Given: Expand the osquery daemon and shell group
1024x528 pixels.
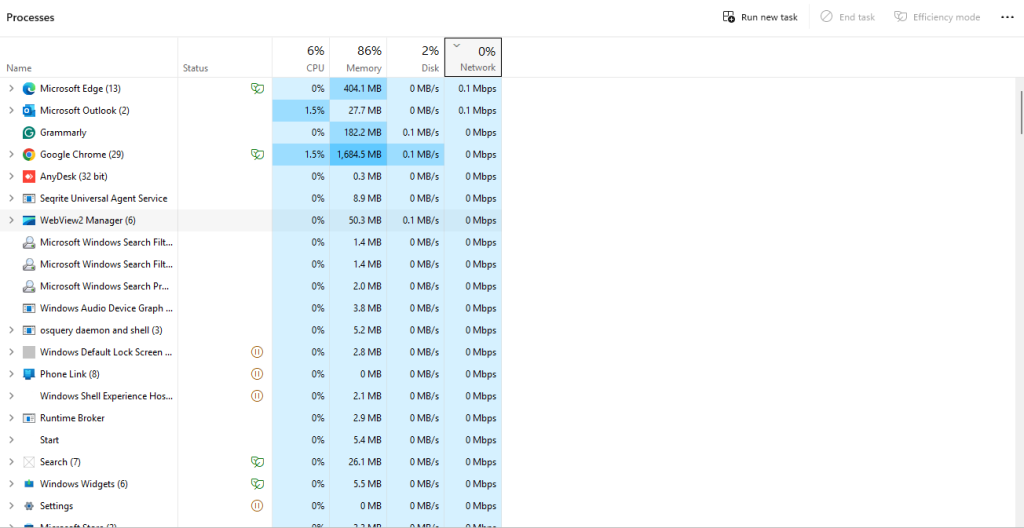Looking at the screenshot, I should coord(10,330).
